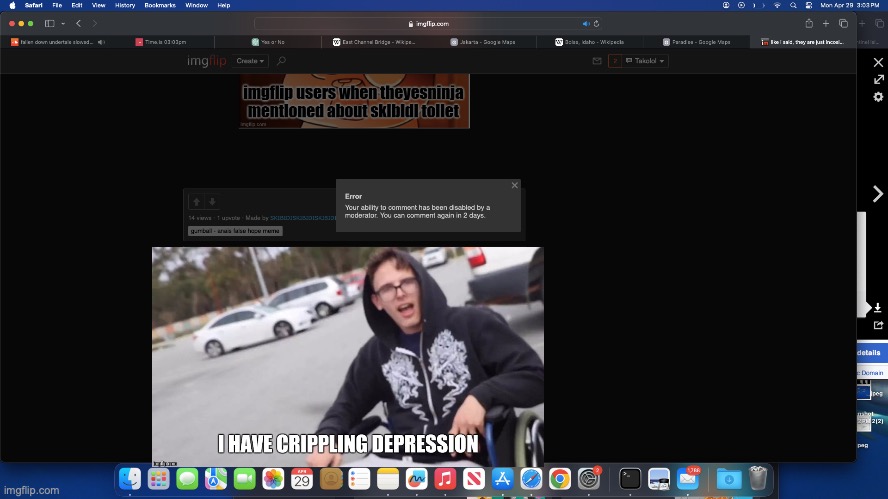Switch to Boise, Idaho Wikipedia tab

[589, 42]
